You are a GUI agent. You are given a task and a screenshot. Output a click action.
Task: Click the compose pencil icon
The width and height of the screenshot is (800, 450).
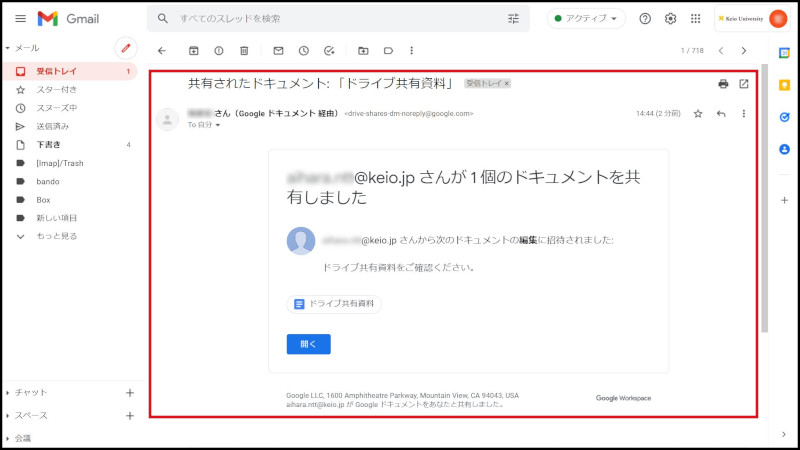[125, 47]
